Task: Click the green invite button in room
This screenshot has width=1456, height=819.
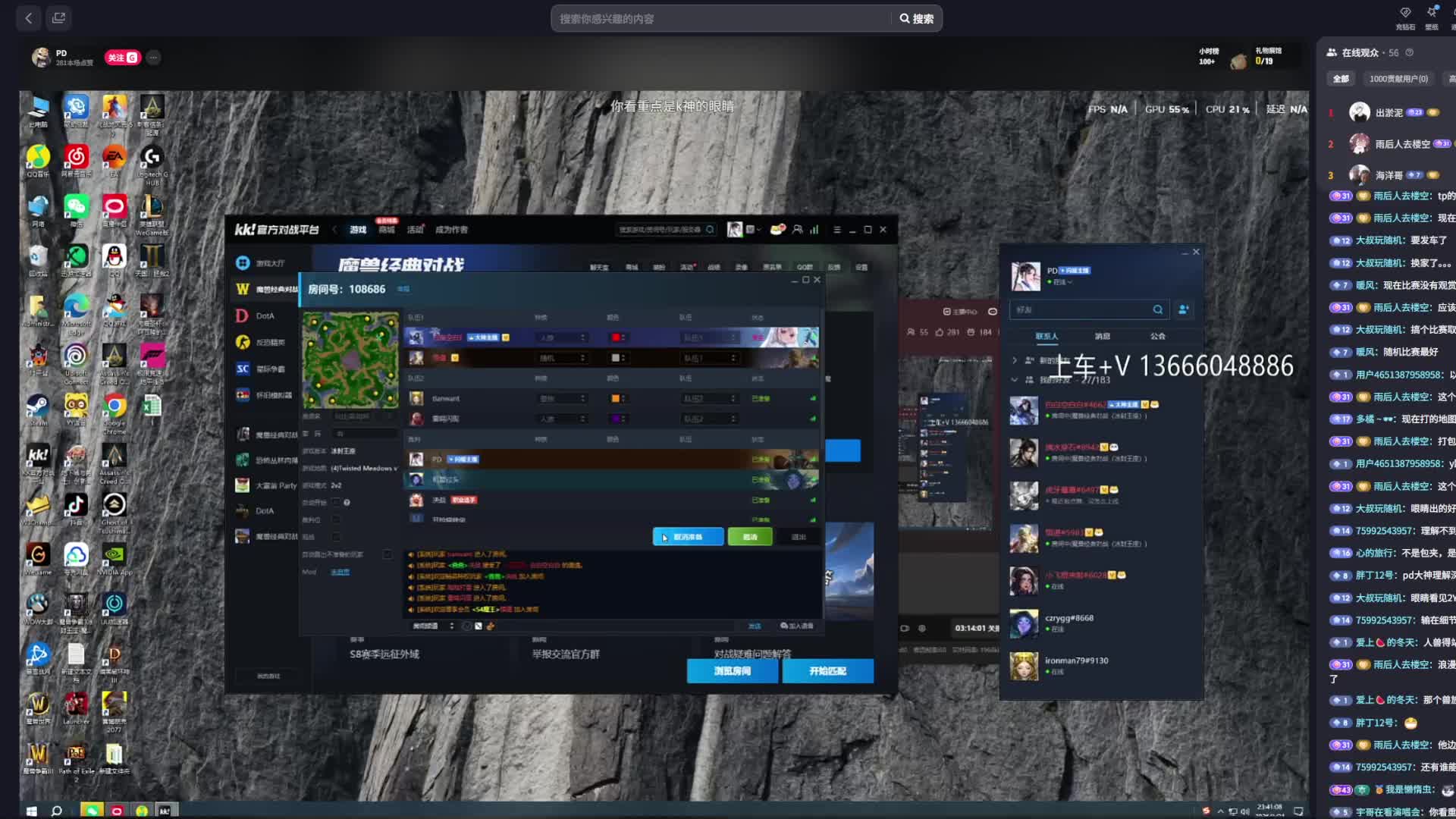Action: click(x=749, y=537)
